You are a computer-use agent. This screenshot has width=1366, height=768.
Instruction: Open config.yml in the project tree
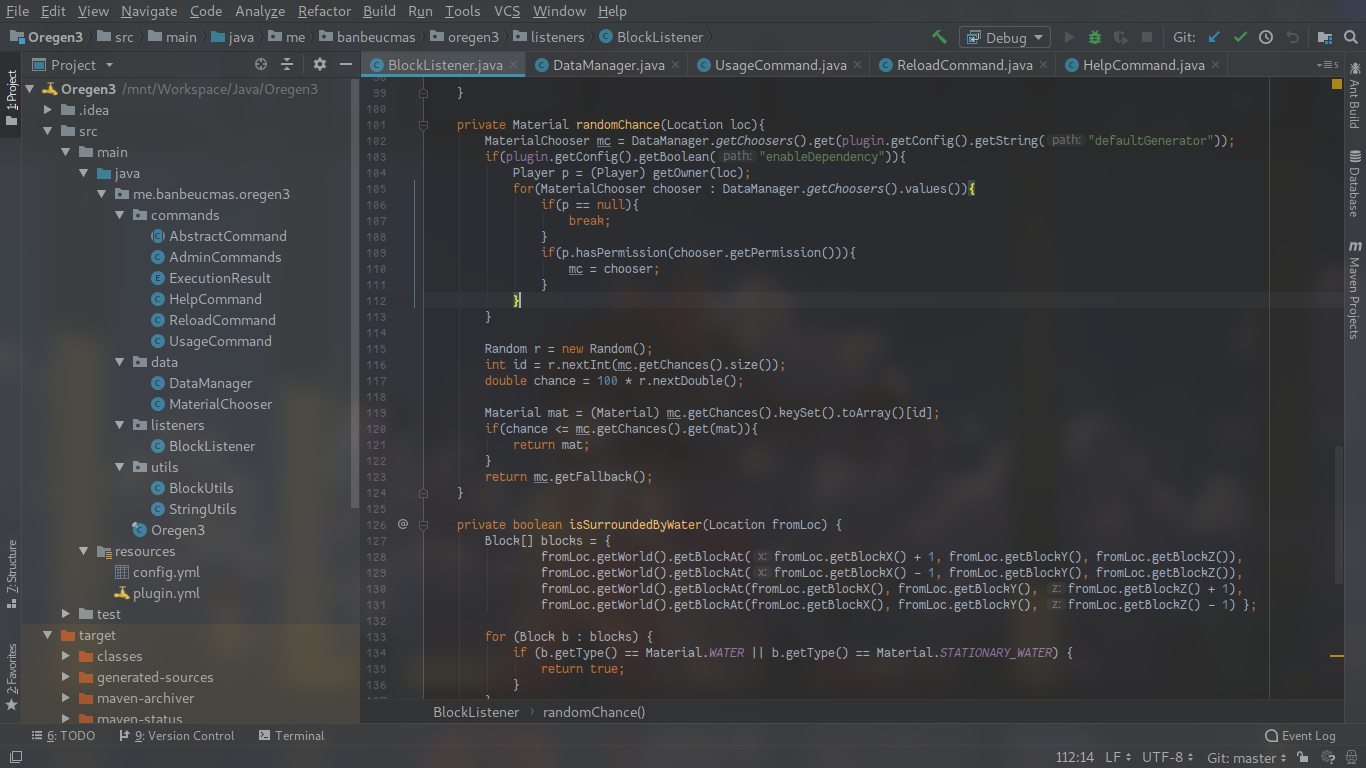[166, 572]
